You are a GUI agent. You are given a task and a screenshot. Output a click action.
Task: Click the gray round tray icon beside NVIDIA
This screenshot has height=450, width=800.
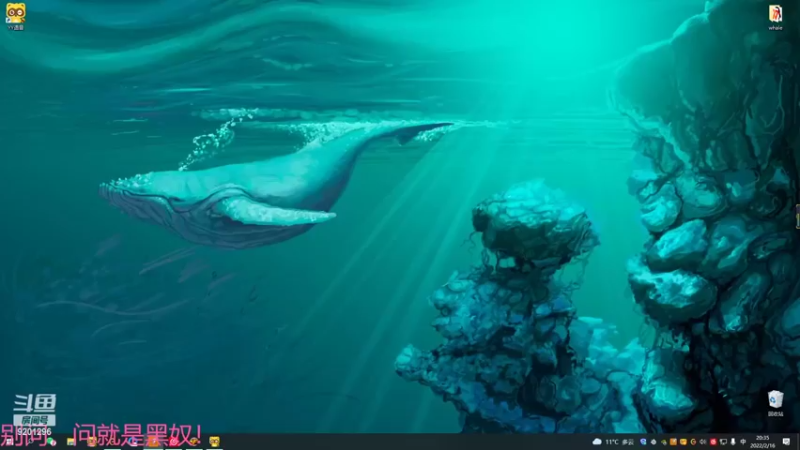[x=654, y=442]
